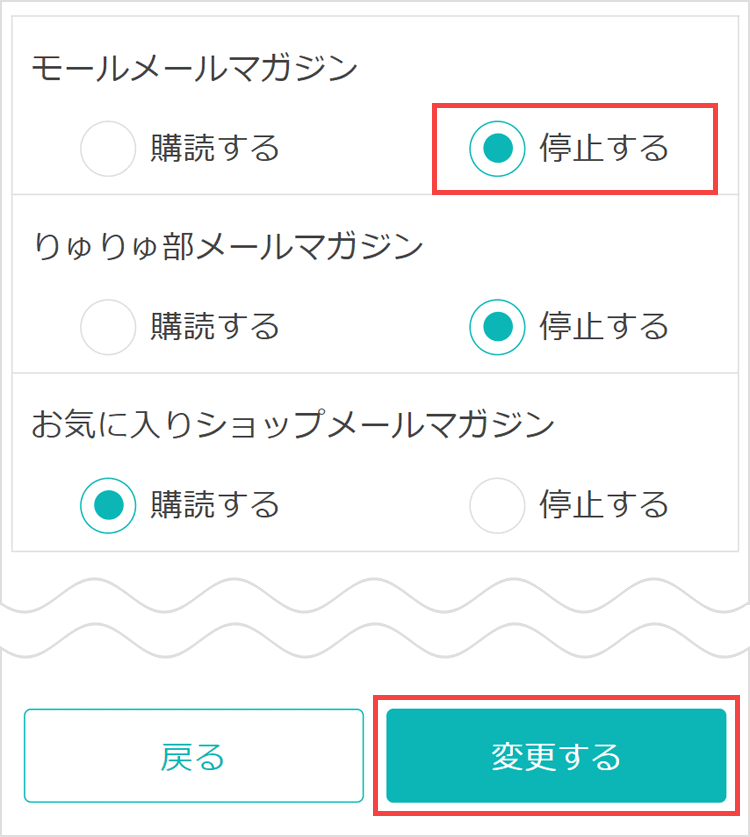Screen dimensions: 750x837
Task: Choose 購読する radio circle for りゅりゅ部メールマガジン
Action: point(108,327)
